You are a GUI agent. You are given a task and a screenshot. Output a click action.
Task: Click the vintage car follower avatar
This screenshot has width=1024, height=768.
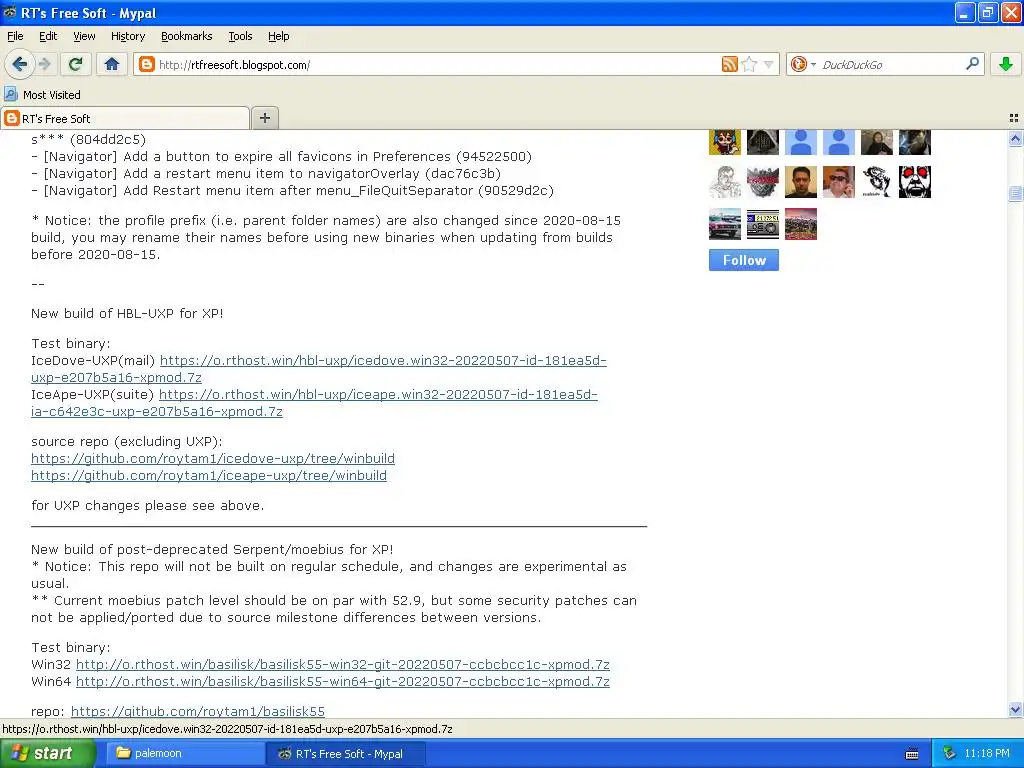click(725, 224)
